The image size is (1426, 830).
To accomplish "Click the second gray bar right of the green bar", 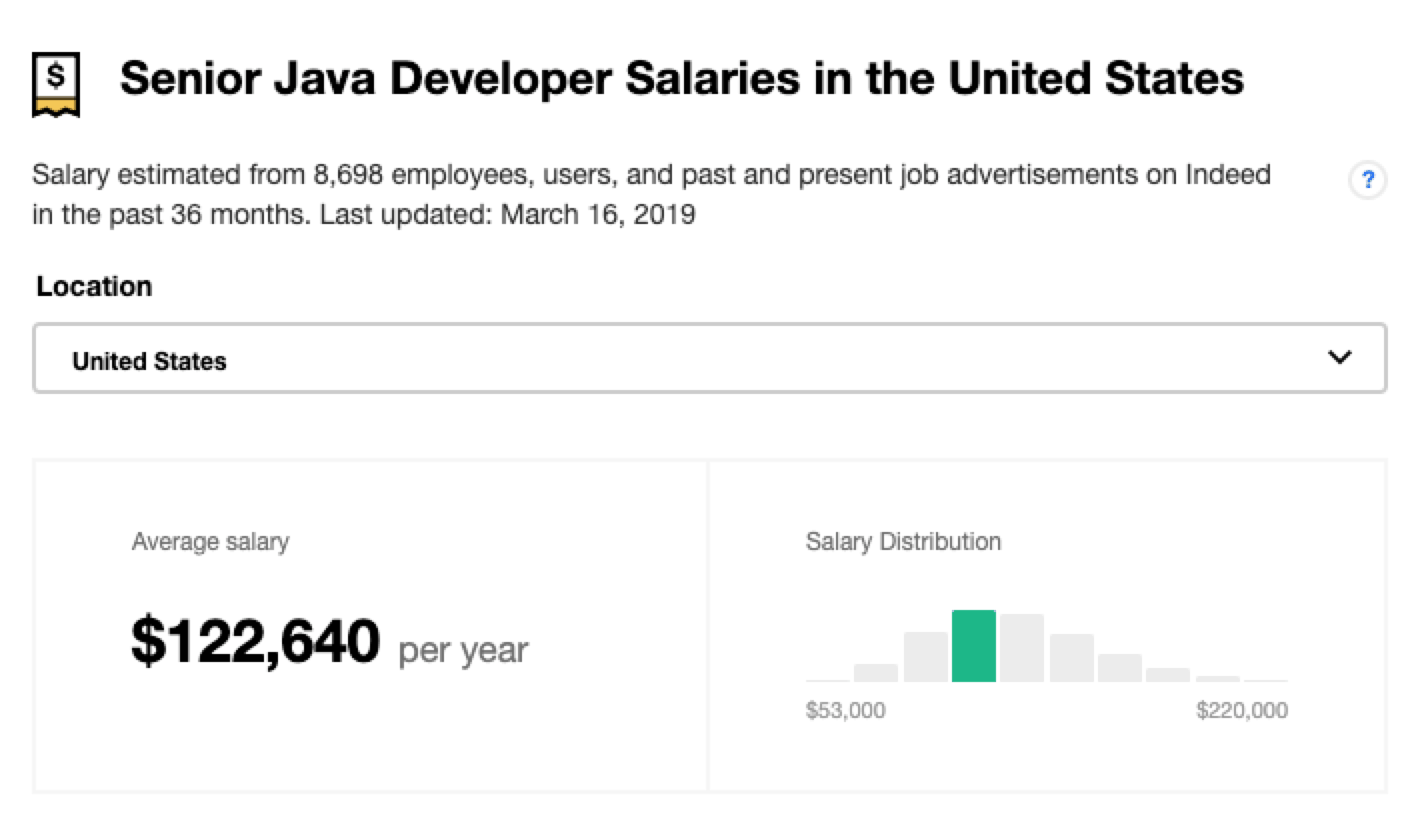I will coord(1071,658).
